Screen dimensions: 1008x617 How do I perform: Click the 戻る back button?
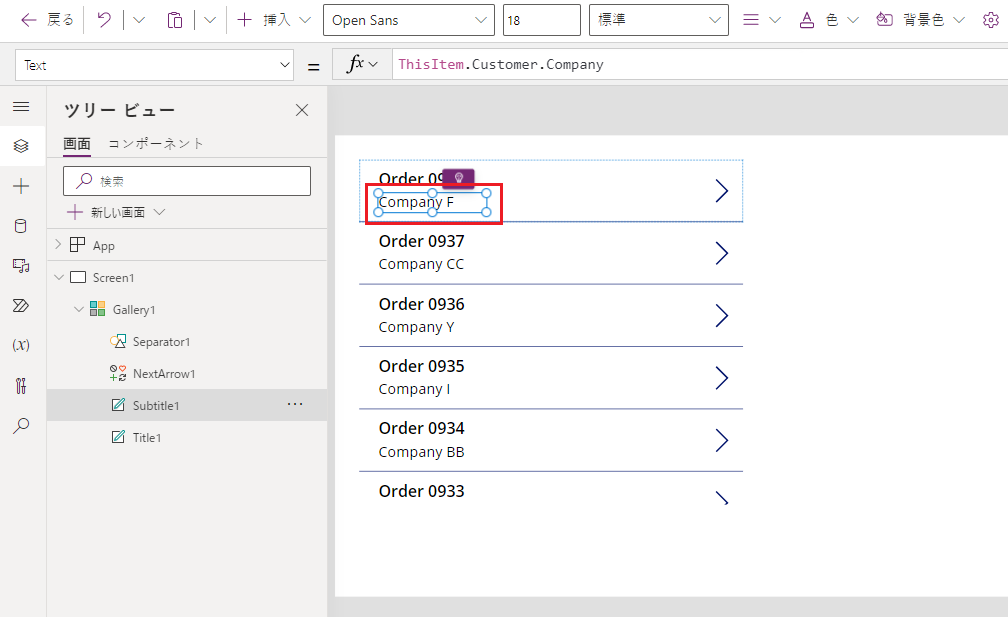click(47, 20)
